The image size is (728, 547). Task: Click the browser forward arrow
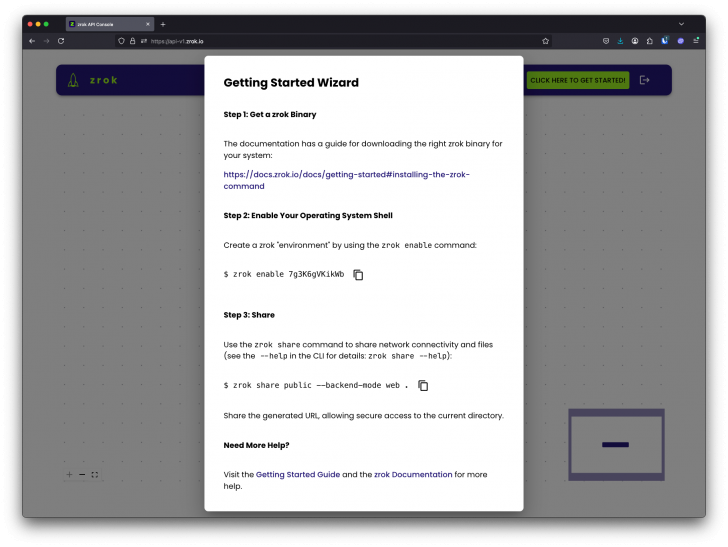click(x=46, y=41)
